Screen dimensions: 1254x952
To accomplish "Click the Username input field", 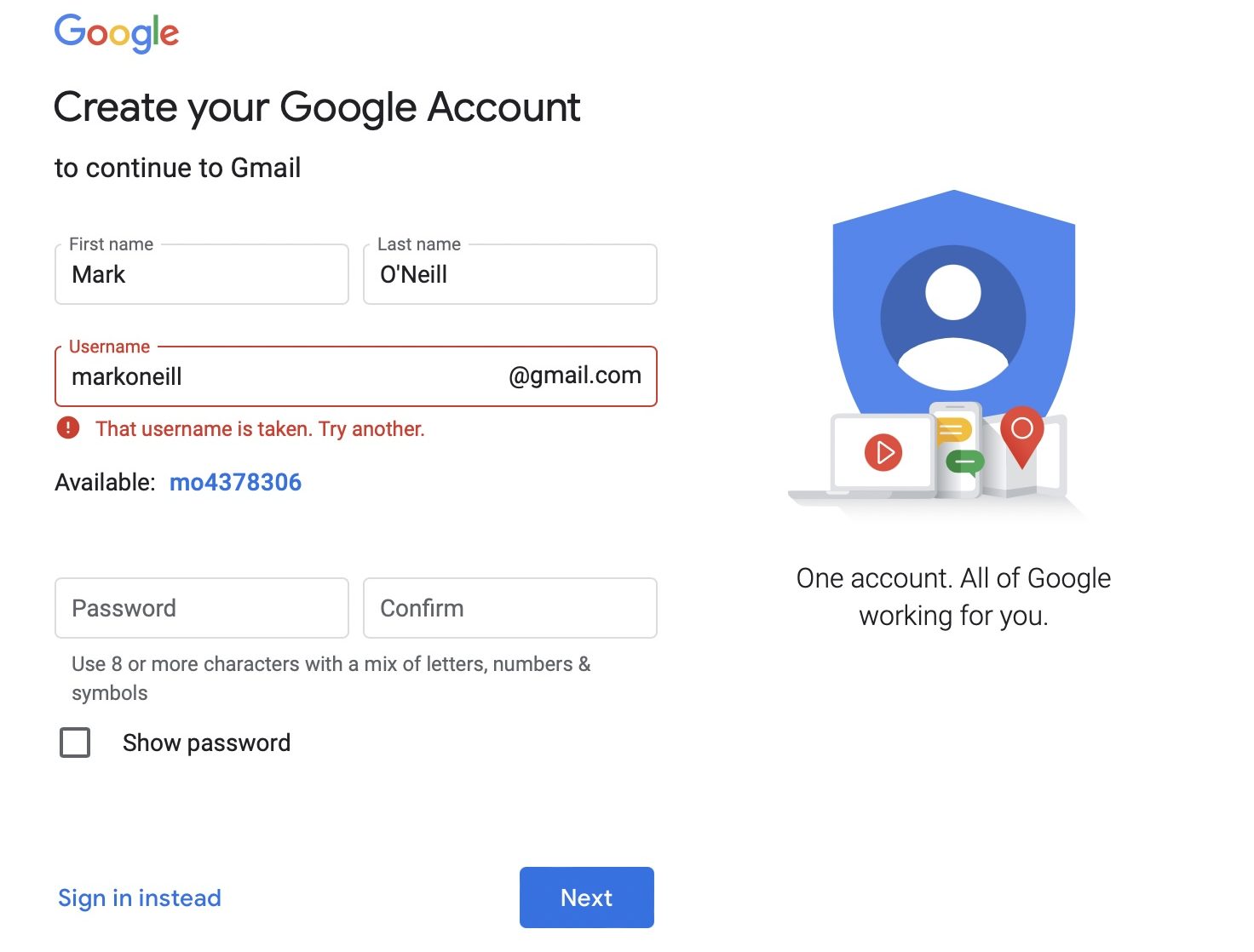I will [x=281, y=376].
